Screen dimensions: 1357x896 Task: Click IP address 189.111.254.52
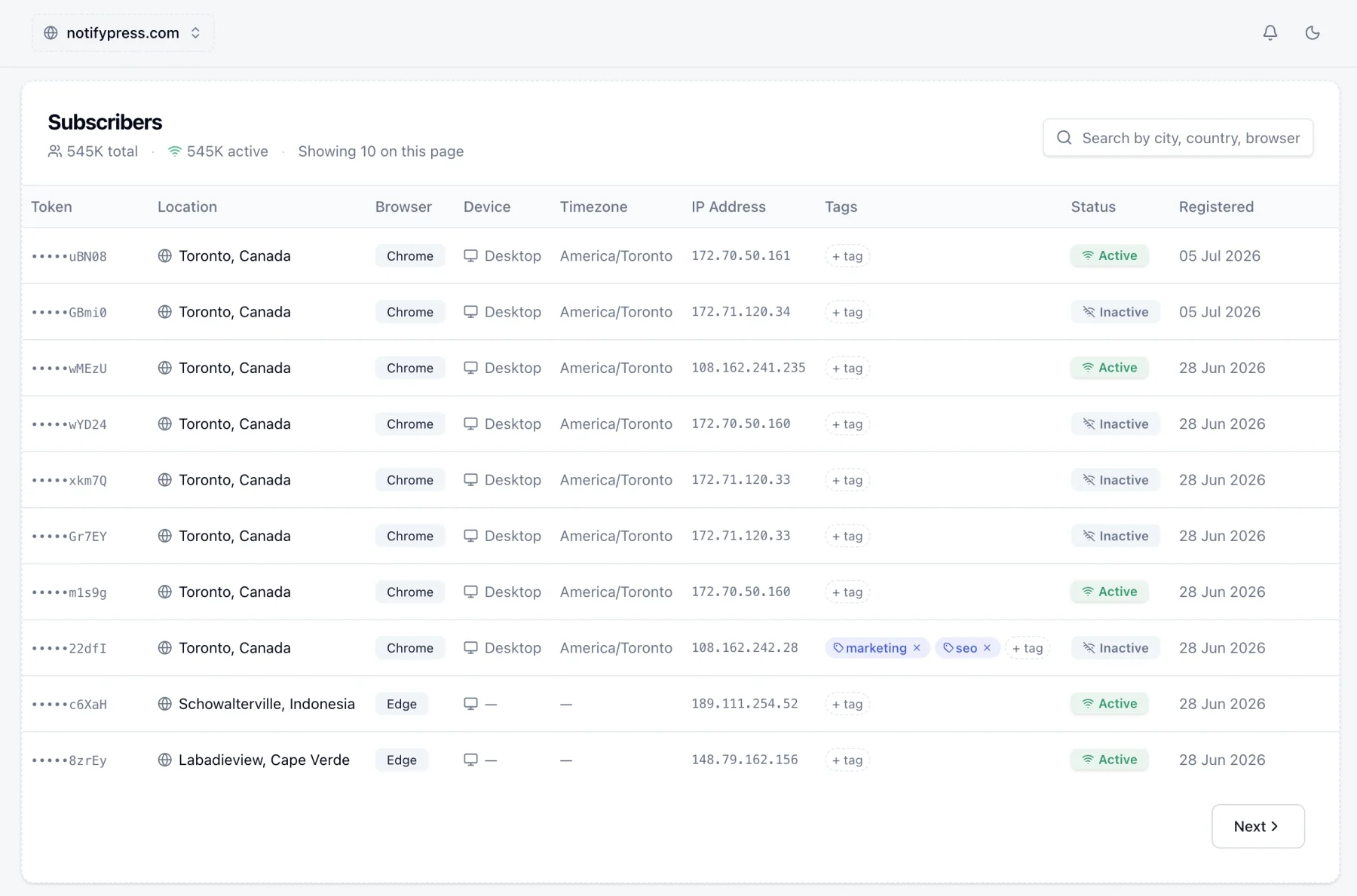coord(745,704)
